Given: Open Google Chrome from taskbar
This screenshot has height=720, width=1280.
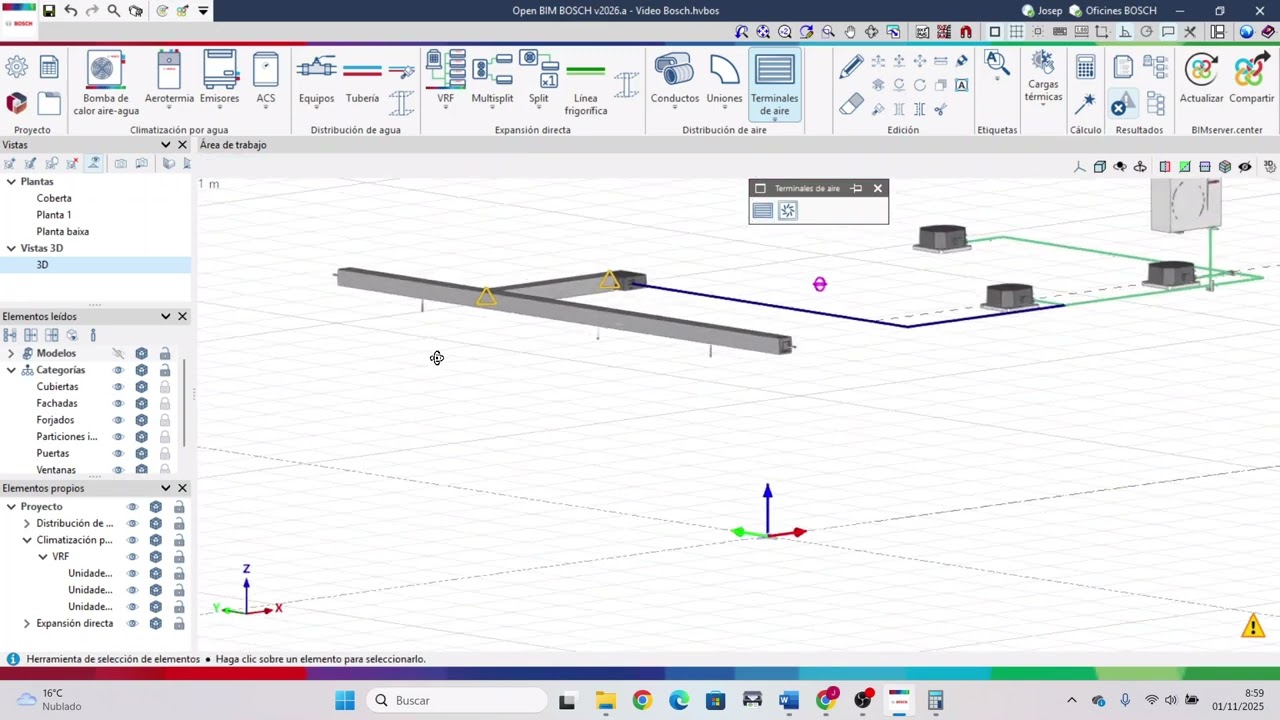Looking at the screenshot, I should (642, 700).
